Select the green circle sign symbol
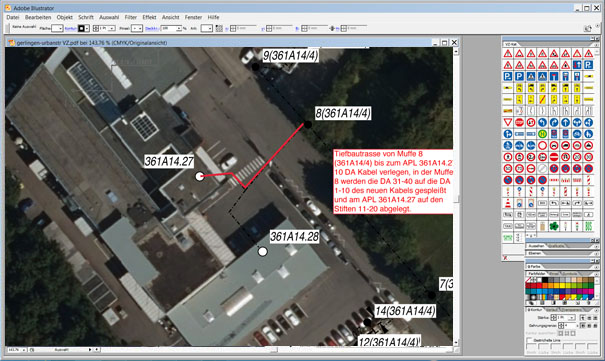This screenshot has height=361, width=605. [x=542, y=134]
